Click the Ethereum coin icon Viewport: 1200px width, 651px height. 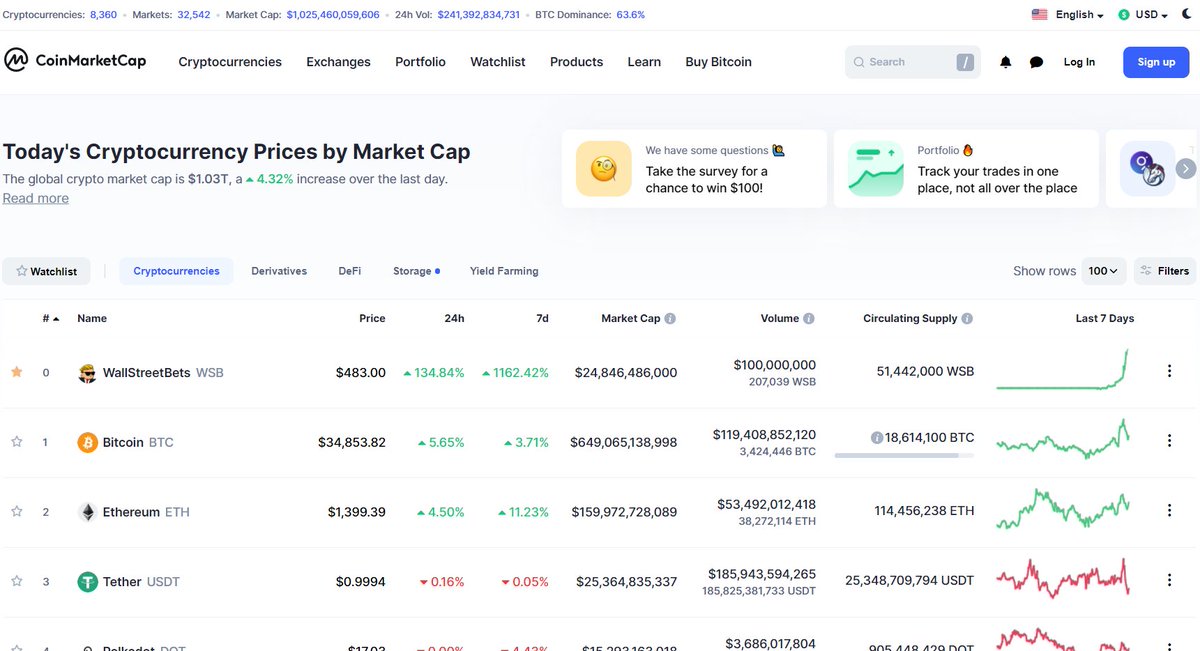pos(88,512)
